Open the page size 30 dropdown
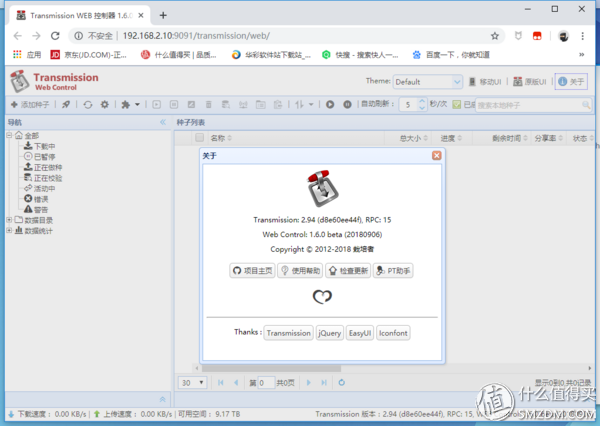Screen dimensions: 600x426 (x=192, y=382)
